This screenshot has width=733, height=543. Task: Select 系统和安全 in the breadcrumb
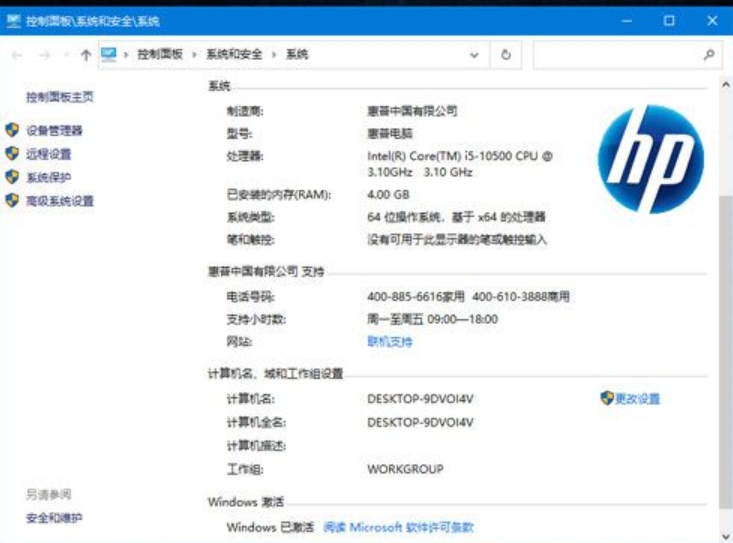(234, 54)
